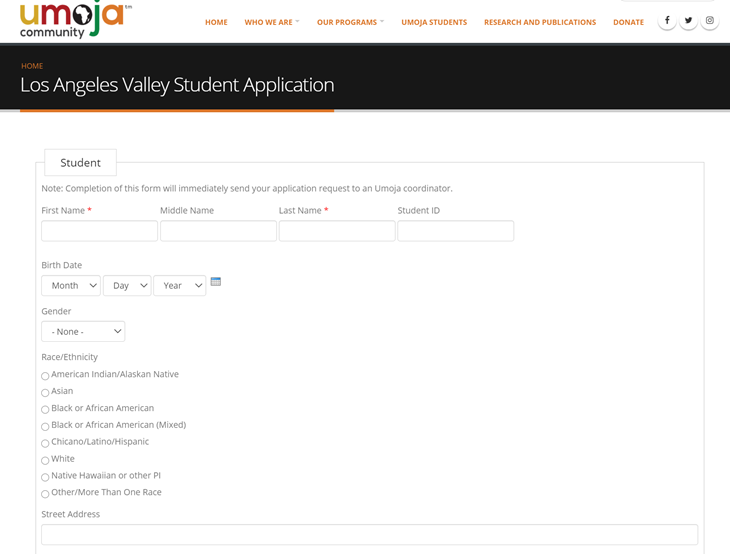Open the birth Day dropdown

pos(127,285)
